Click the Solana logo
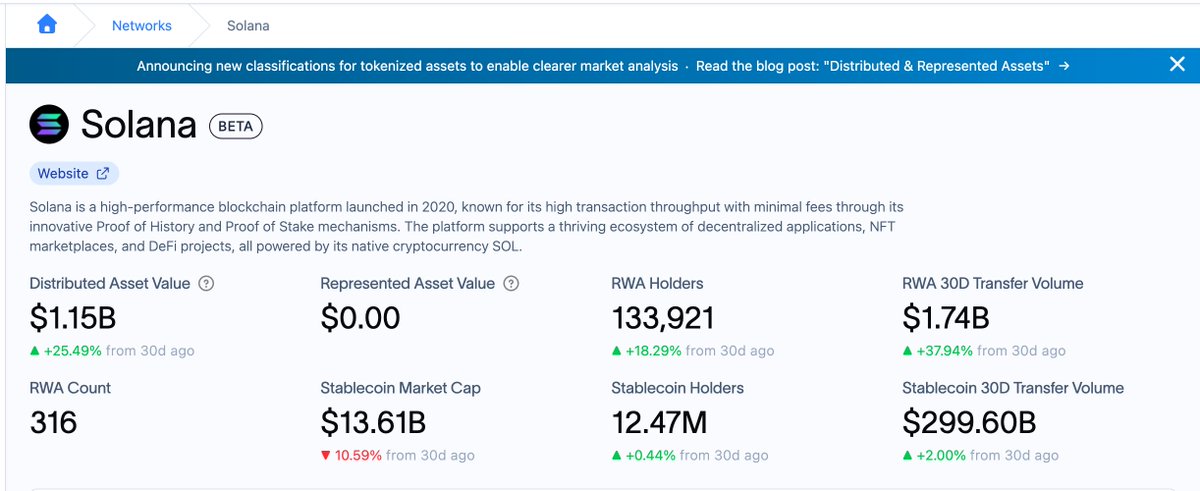The height and width of the screenshot is (491, 1200). [x=50, y=126]
